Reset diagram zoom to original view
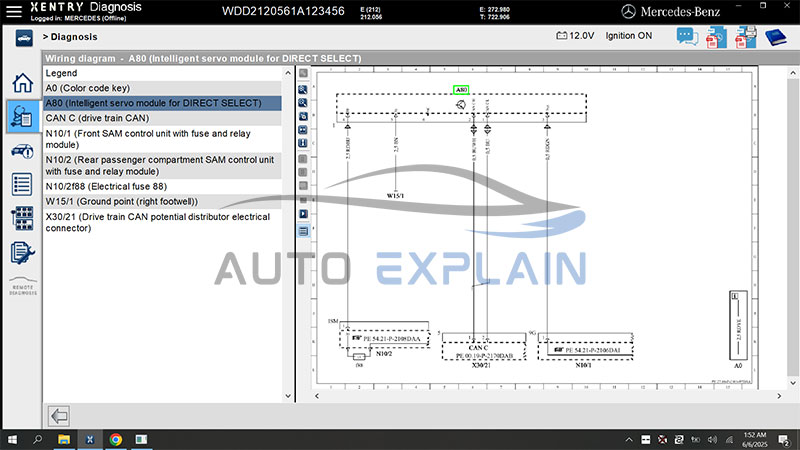 tap(303, 116)
